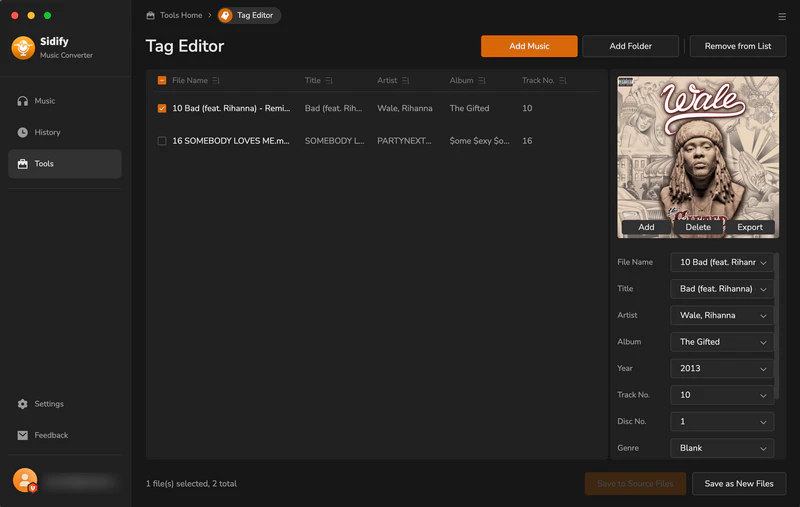This screenshot has width=800, height=507.
Task: Open Feedback in the sidebar
Action: click(65, 436)
